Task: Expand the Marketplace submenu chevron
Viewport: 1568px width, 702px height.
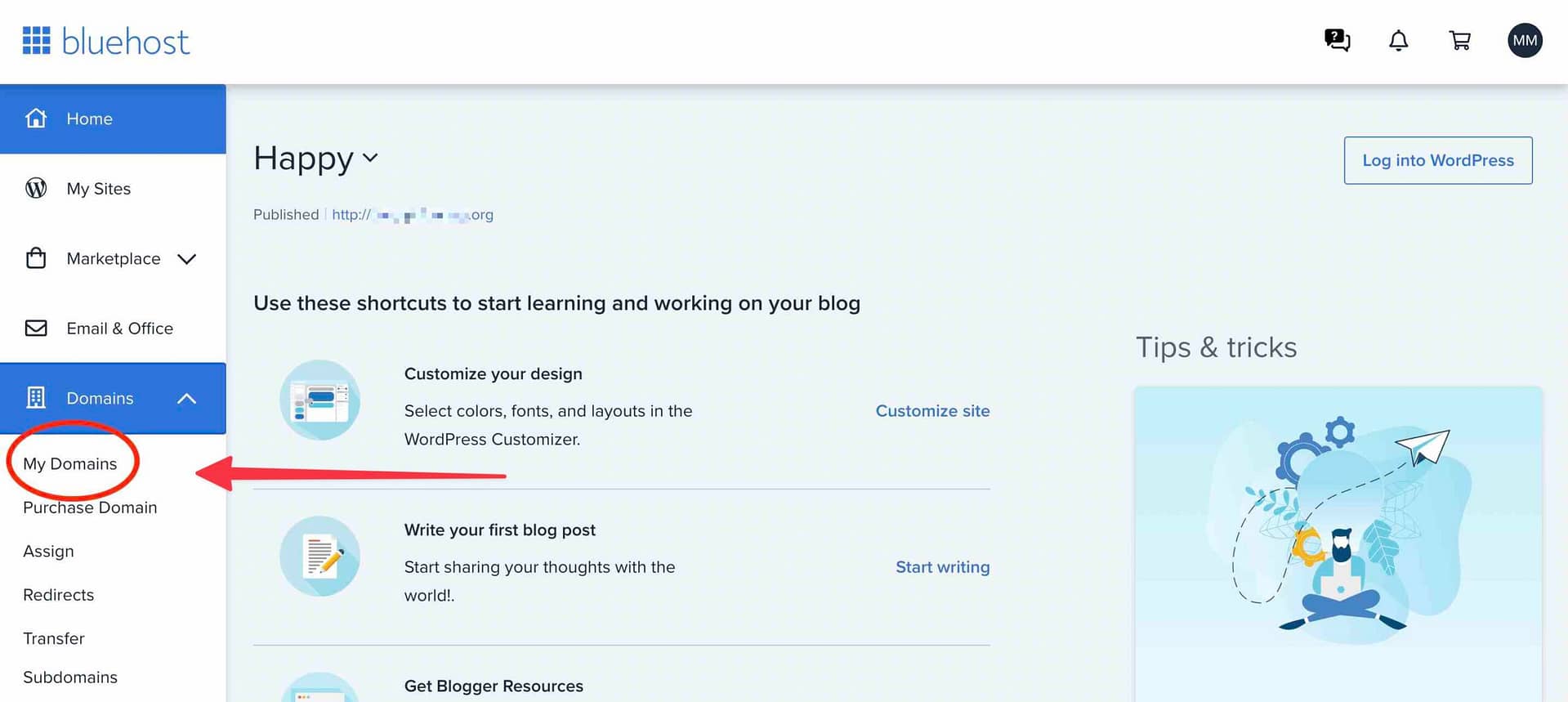Action: coord(187,259)
